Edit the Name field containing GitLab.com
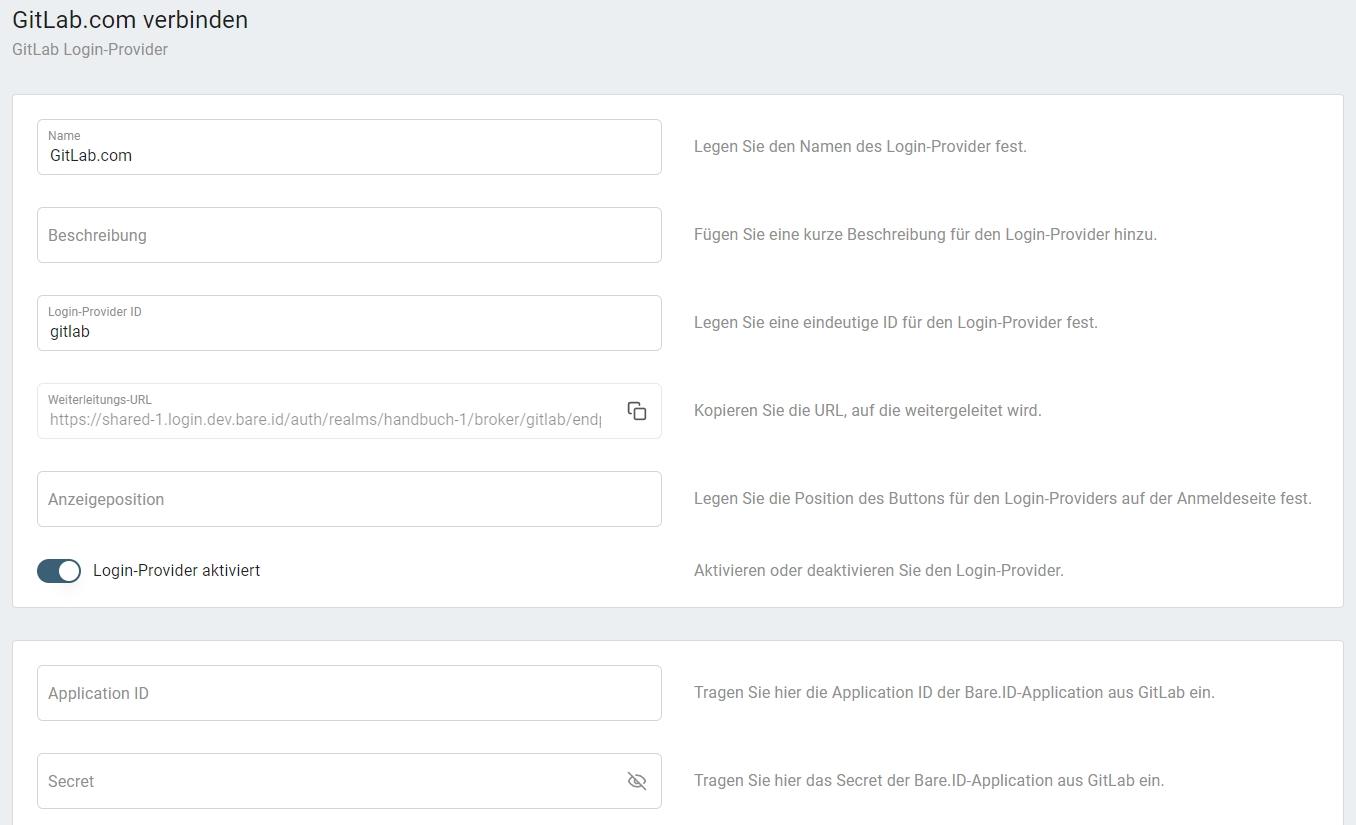1356x825 pixels. click(x=349, y=147)
